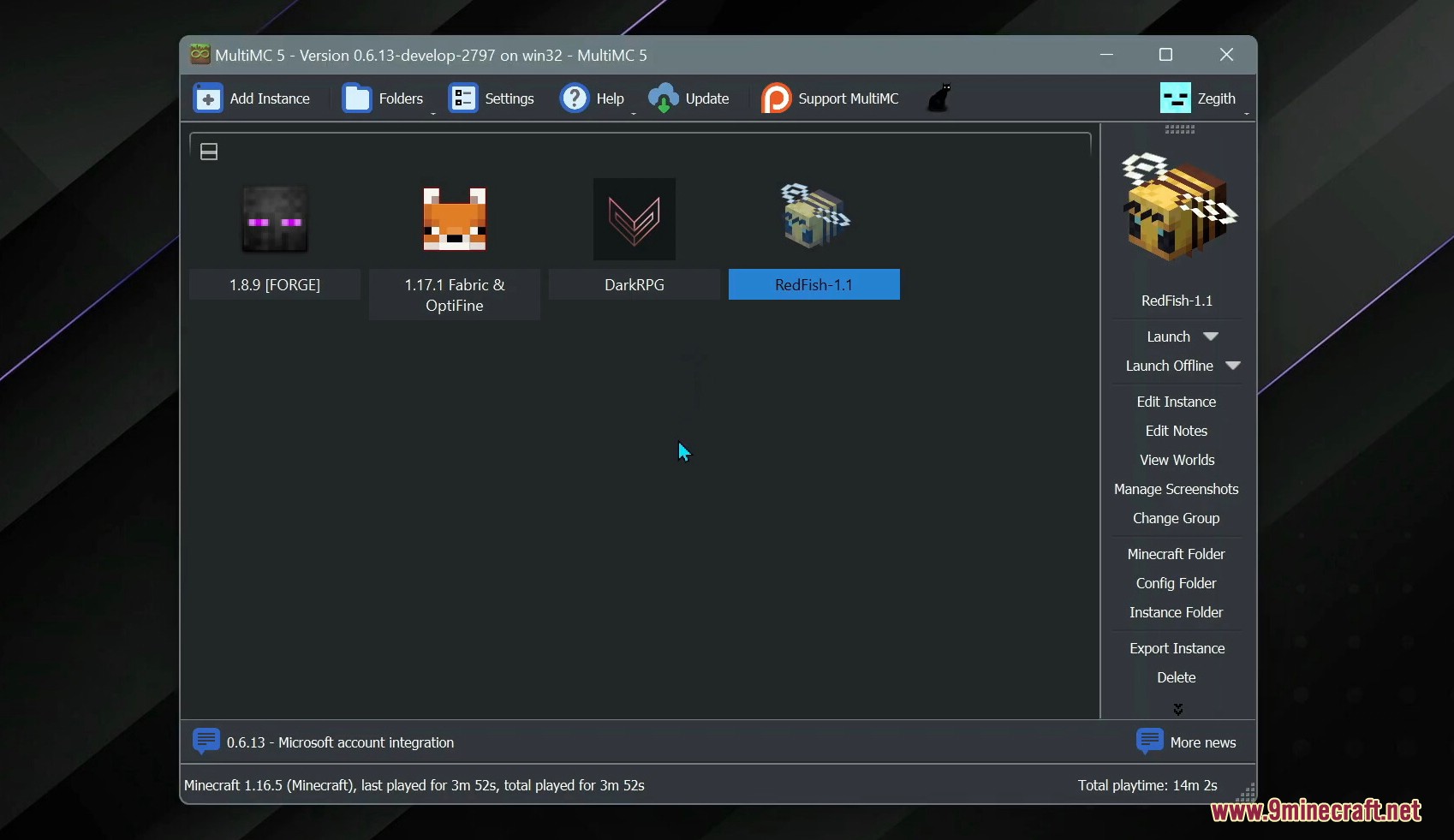The image size is (1454, 840).
Task: Click the Update cloud download icon
Action: pyautogui.click(x=664, y=98)
